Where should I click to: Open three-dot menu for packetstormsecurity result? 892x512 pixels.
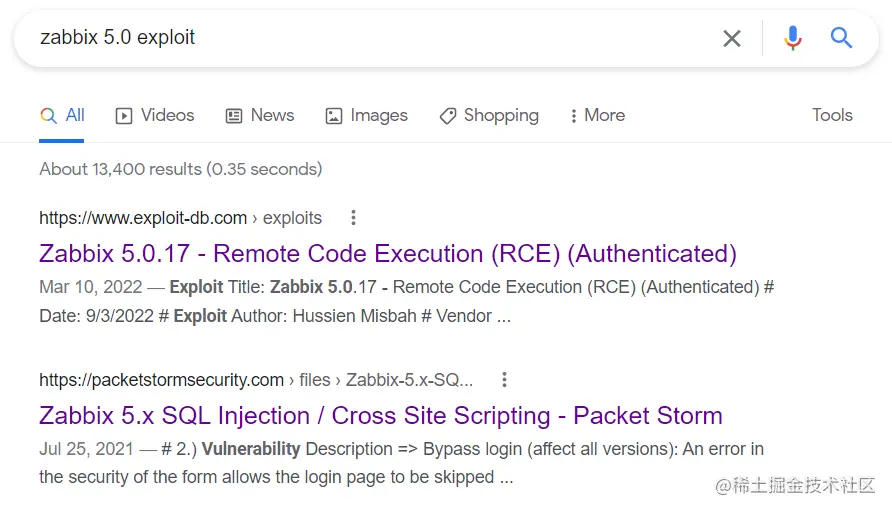coord(504,379)
